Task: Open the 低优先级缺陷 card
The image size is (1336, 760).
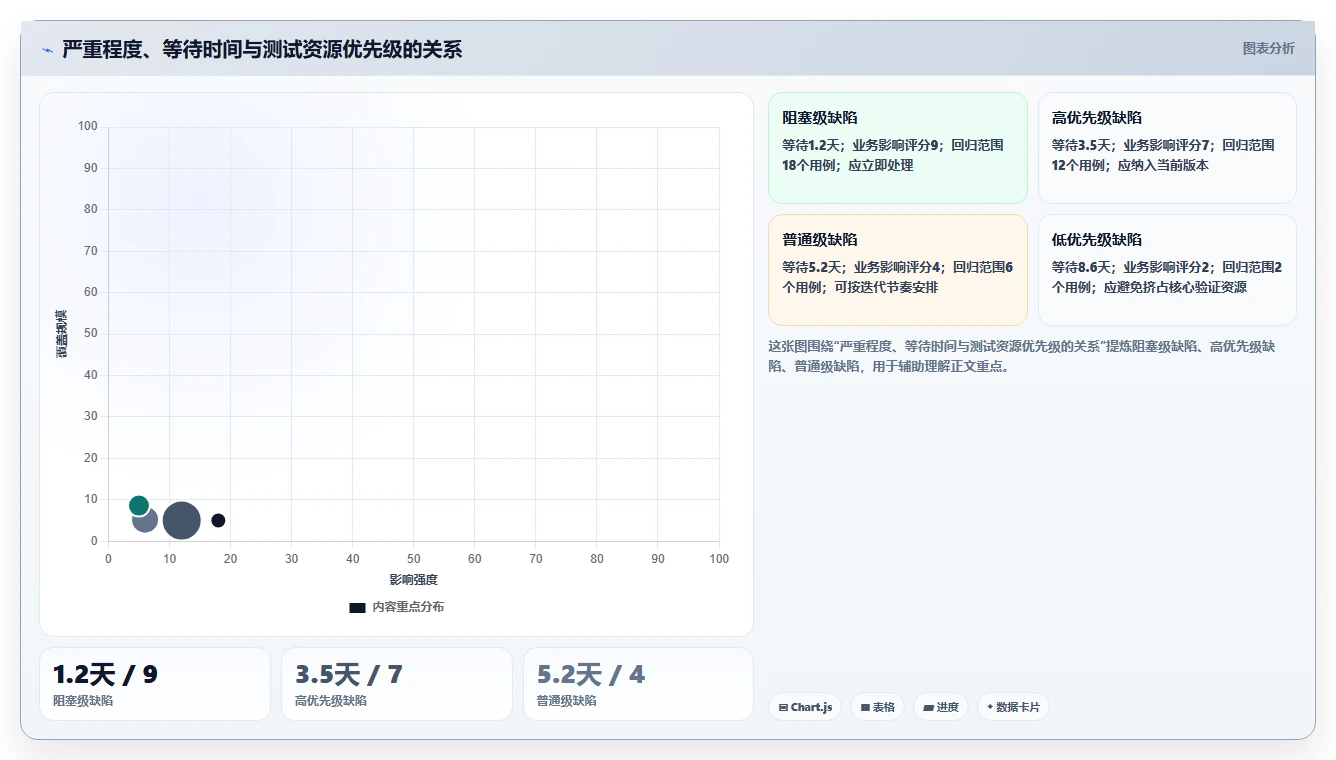Action: pos(1167,270)
